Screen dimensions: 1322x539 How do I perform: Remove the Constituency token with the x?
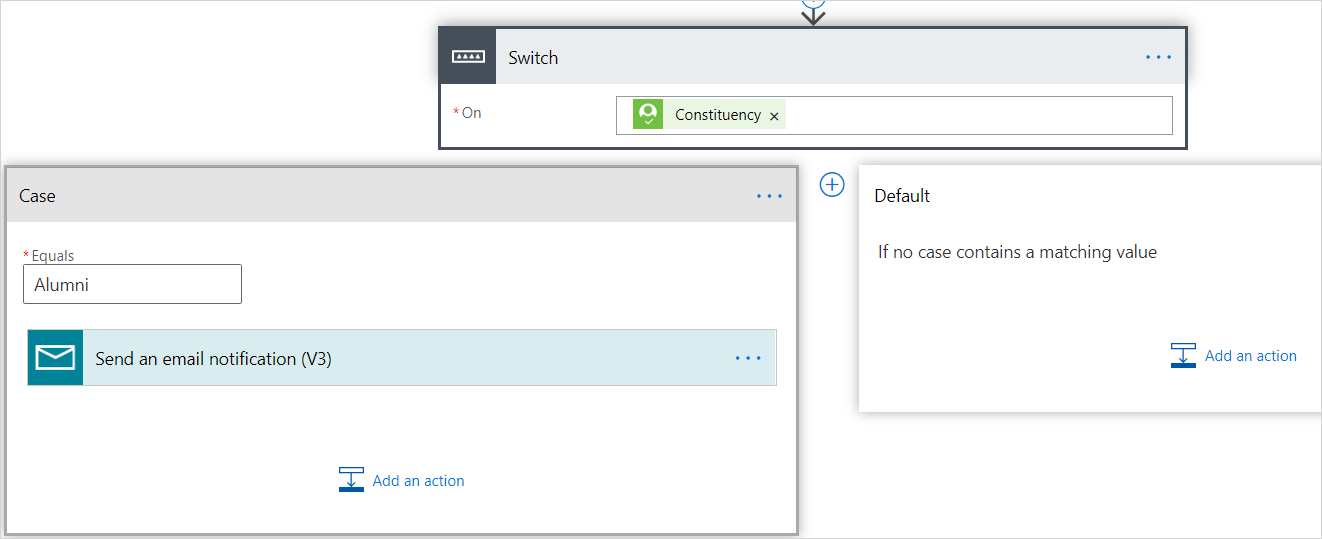[x=774, y=116]
